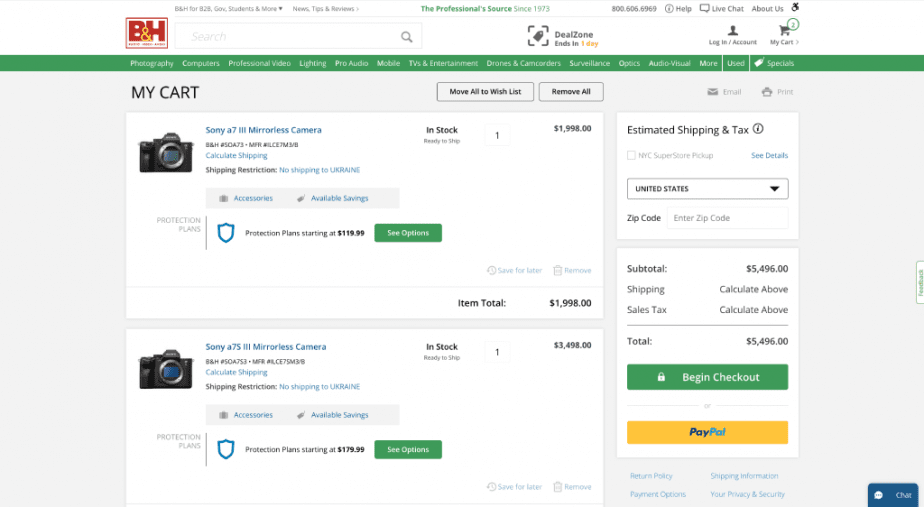
Task: Click No shipping to UKRAINE for Sony a7S III
Action: point(319,387)
